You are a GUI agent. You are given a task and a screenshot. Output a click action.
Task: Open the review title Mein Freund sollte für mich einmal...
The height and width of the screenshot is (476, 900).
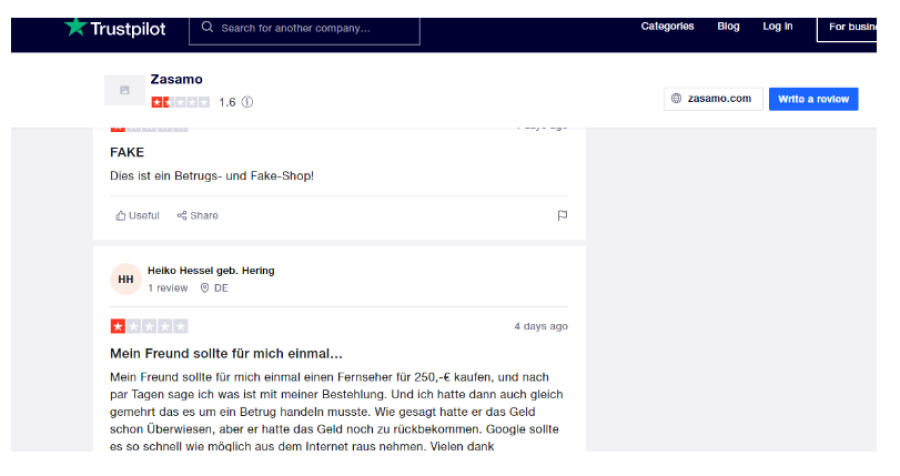point(226,354)
